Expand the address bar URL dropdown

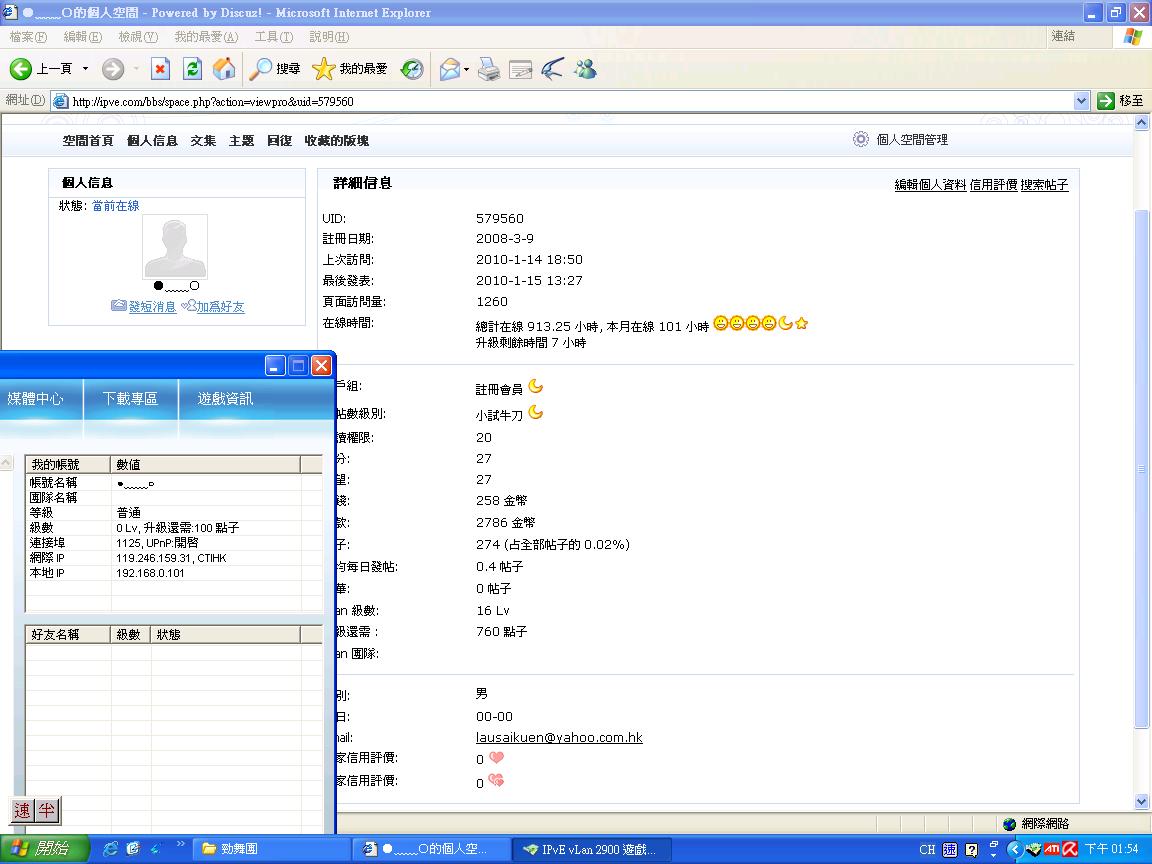coord(1080,101)
